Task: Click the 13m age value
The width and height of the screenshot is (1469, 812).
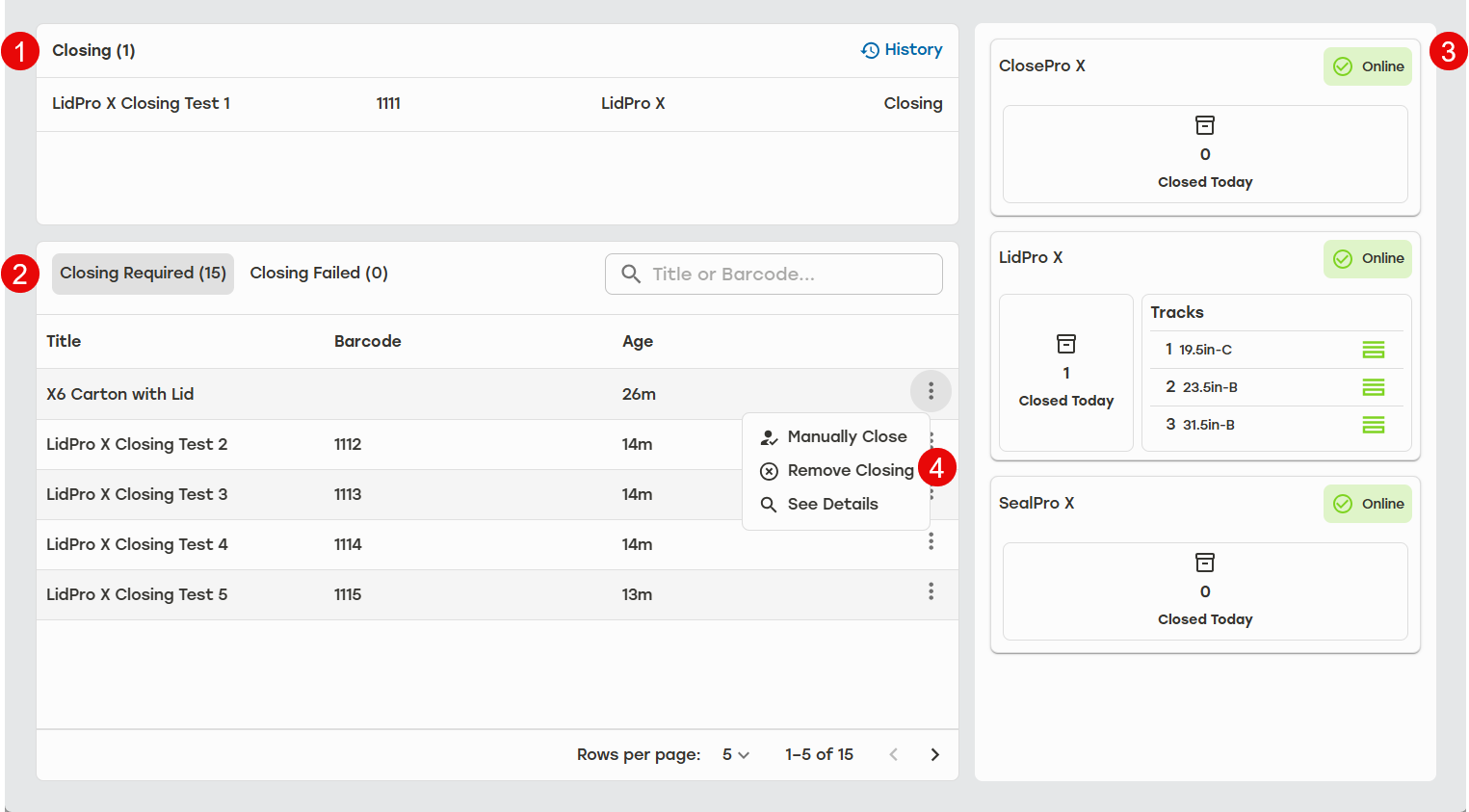Action: (637, 595)
